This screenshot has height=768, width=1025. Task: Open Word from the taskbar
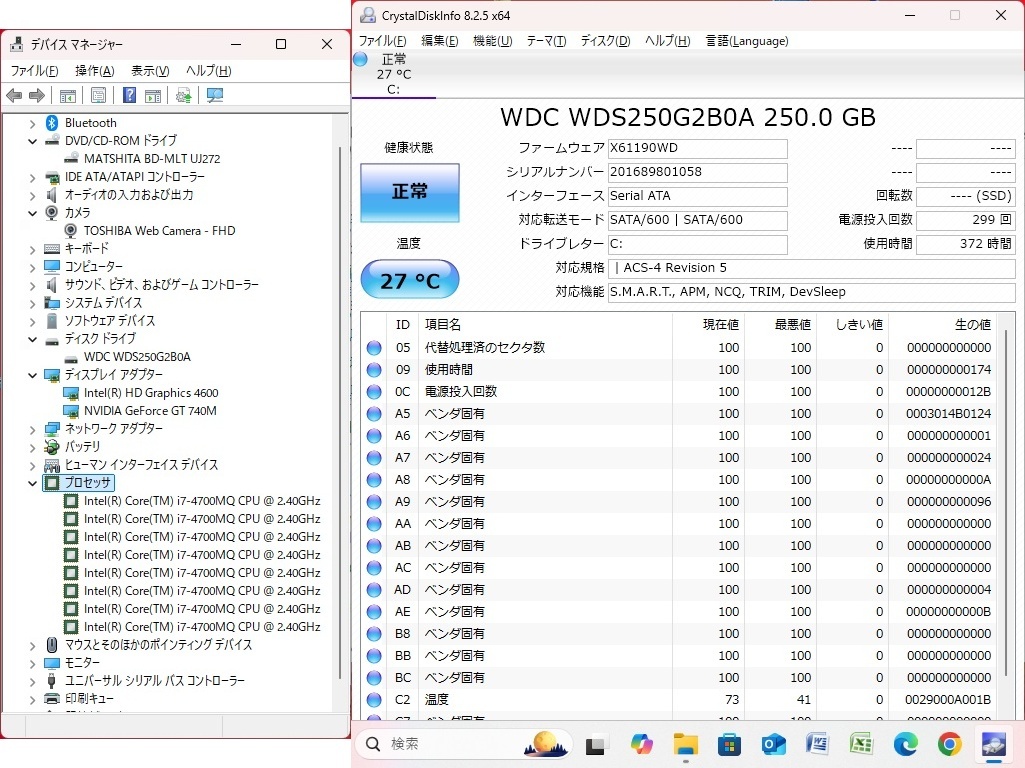coord(817,744)
